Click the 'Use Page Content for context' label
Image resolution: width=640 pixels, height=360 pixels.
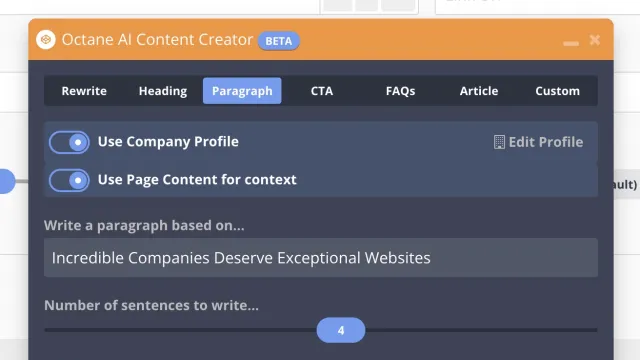[197, 180]
